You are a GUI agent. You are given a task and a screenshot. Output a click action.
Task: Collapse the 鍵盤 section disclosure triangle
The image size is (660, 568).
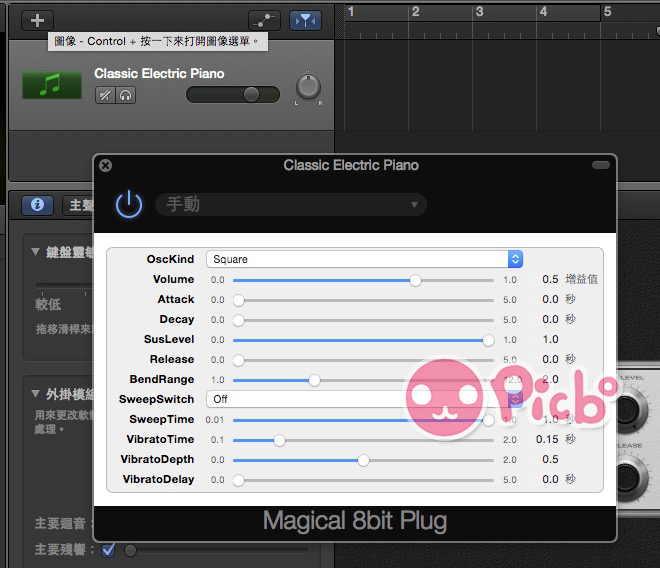click(x=35, y=252)
